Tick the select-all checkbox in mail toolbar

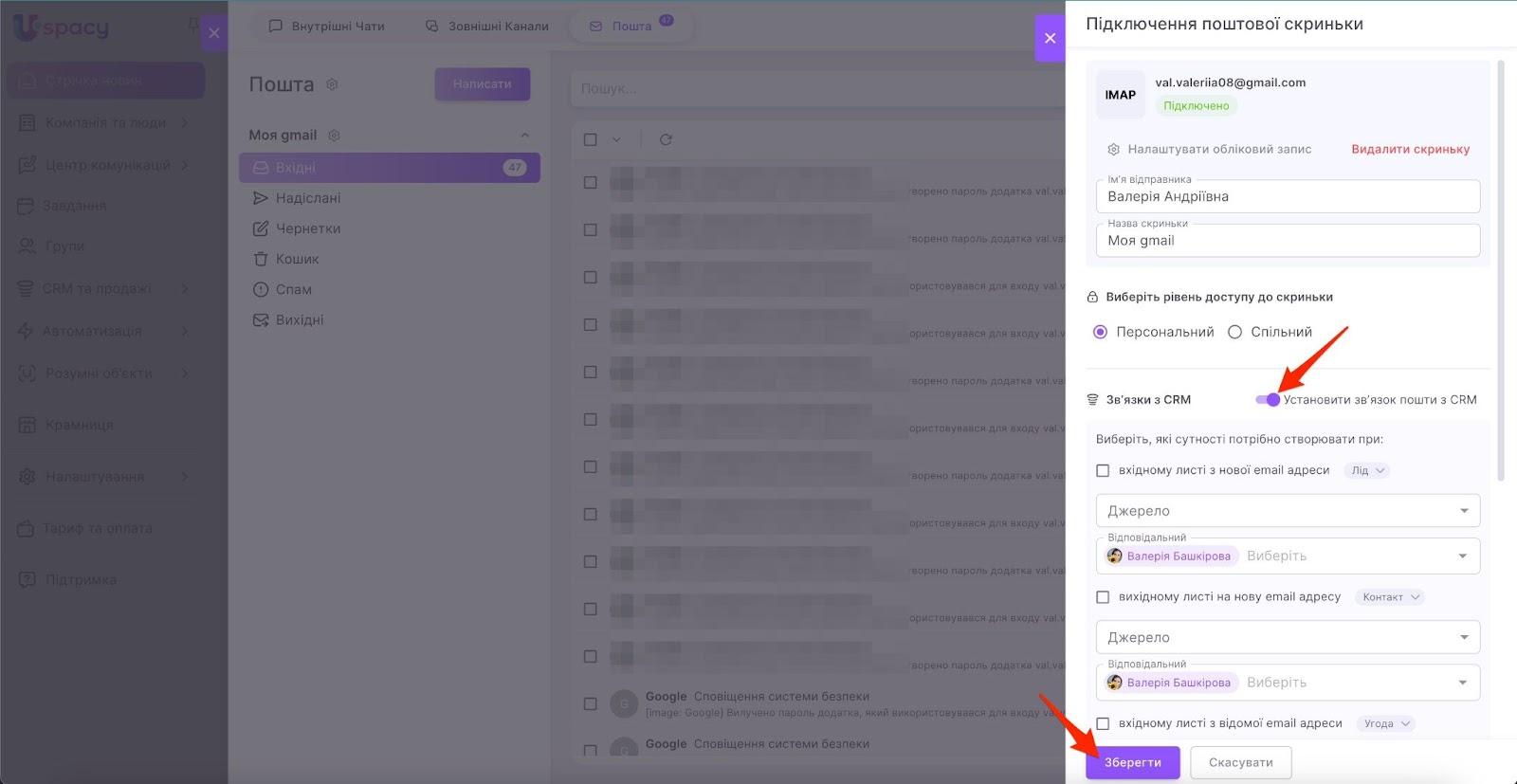tap(590, 139)
